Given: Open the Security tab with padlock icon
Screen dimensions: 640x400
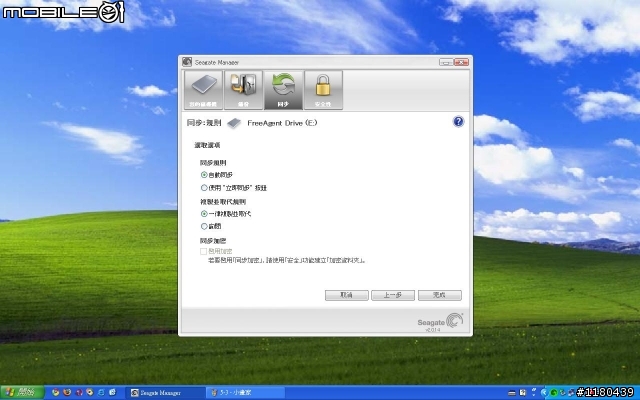Looking at the screenshot, I should click(x=323, y=90).
